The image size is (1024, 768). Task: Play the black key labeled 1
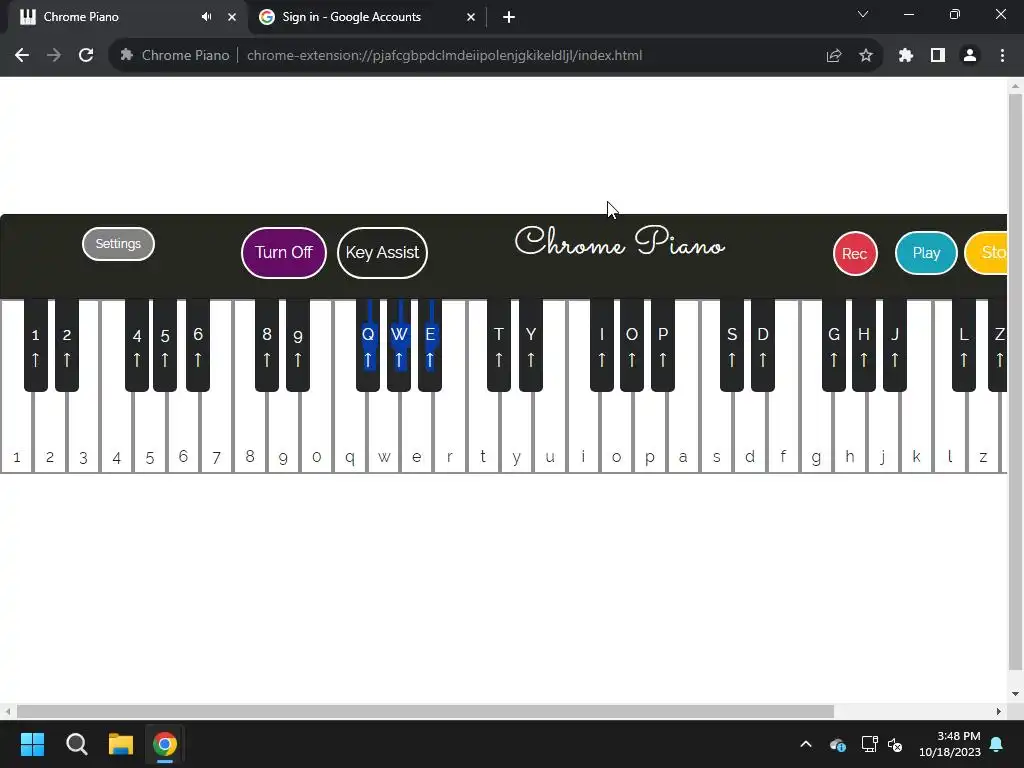point(36,345)
